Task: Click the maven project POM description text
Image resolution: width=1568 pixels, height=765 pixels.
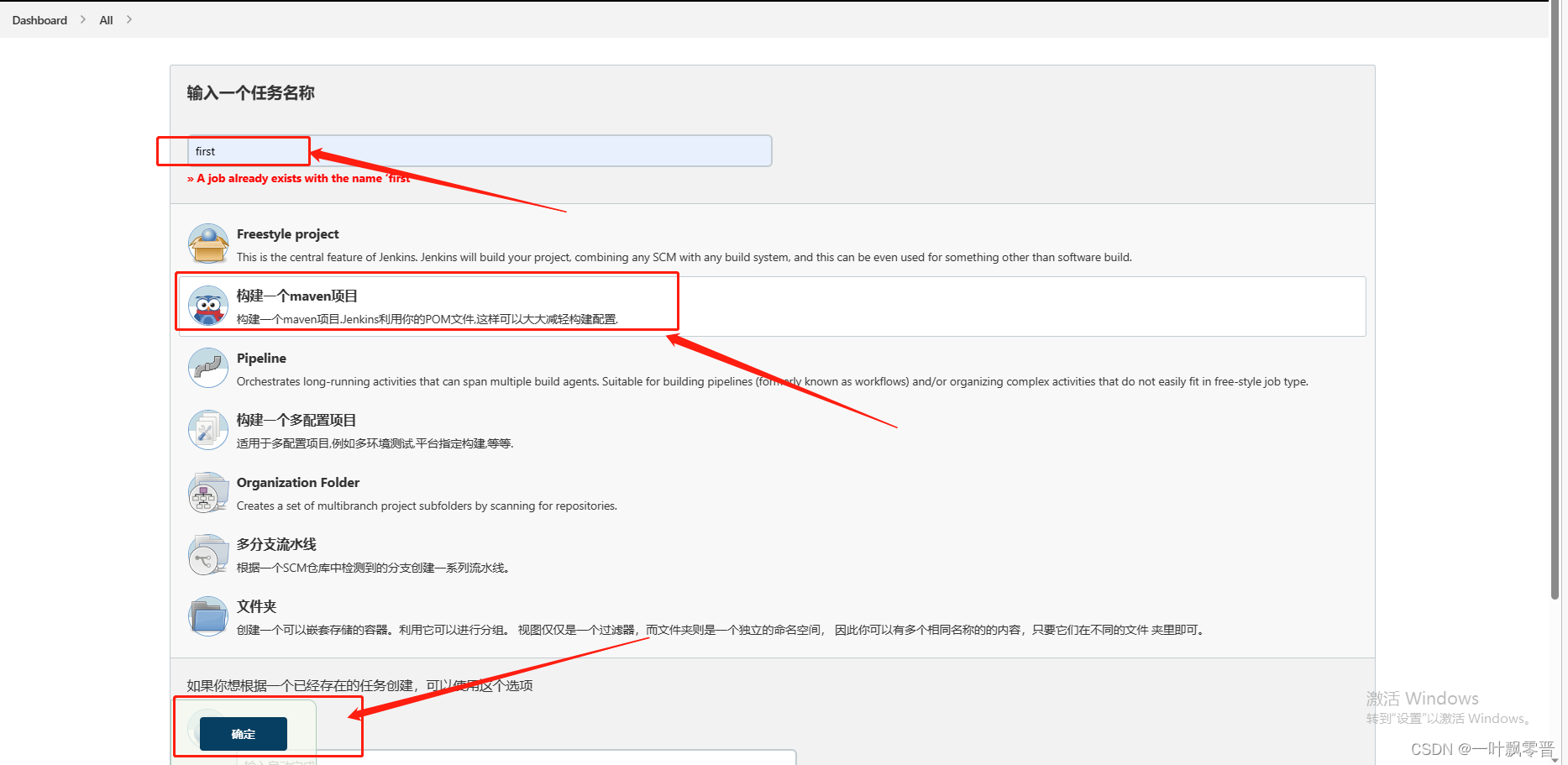Action: (427, 319)
